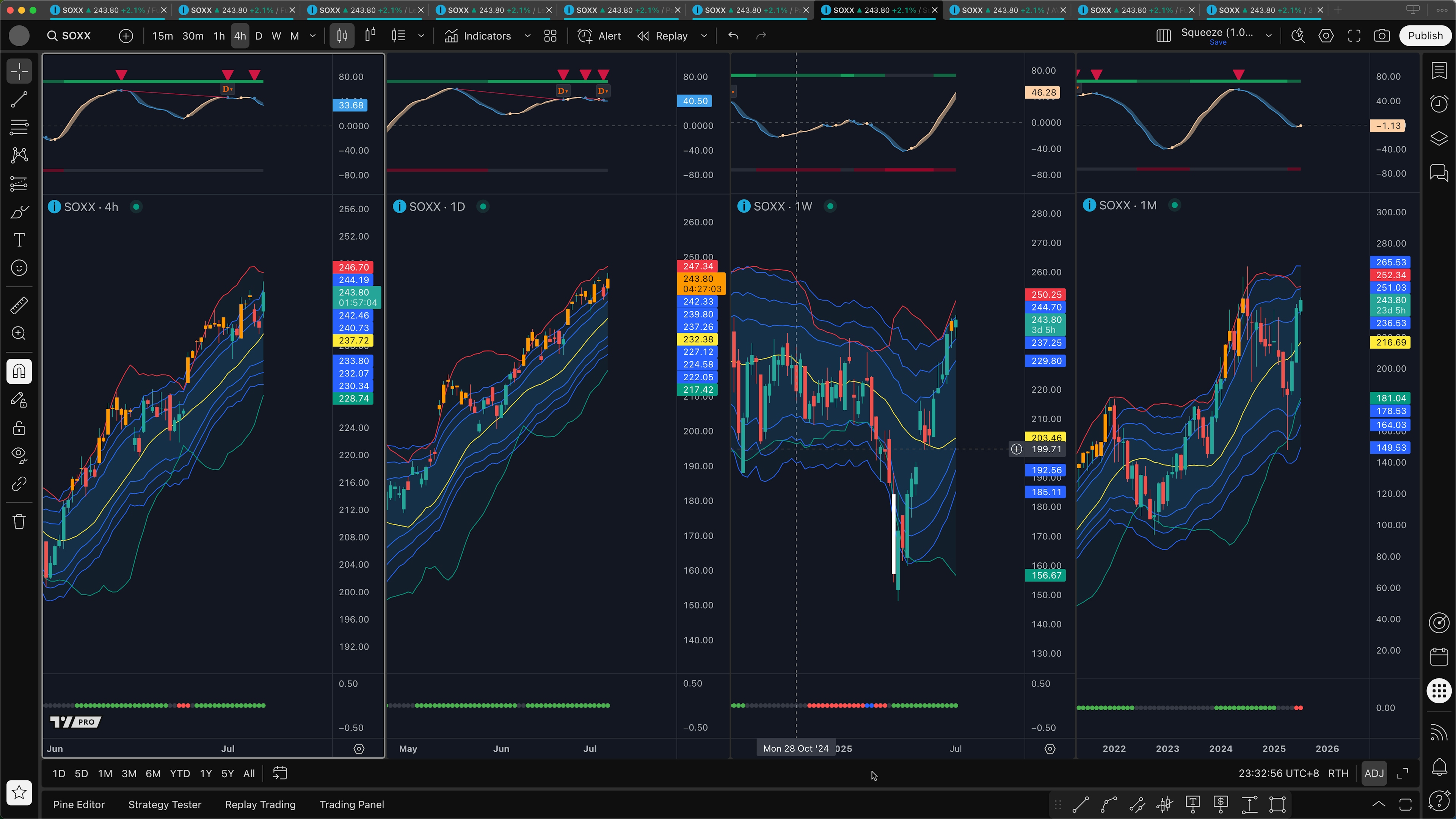Open the Trading Panel tab
Screen dimensions: 1456x819
351,805
